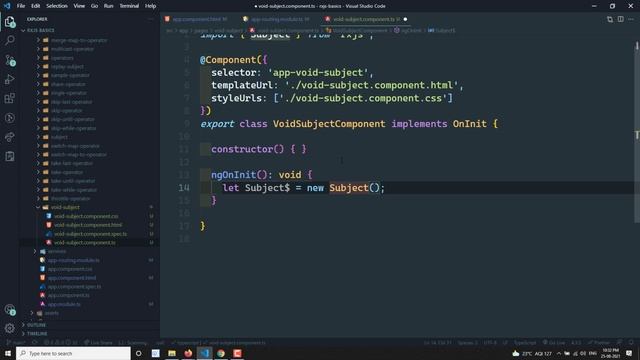The height and width of the screenshot is (360, 640).
Task: Click the editor vertical scrollbar
Action: point(637,131)
